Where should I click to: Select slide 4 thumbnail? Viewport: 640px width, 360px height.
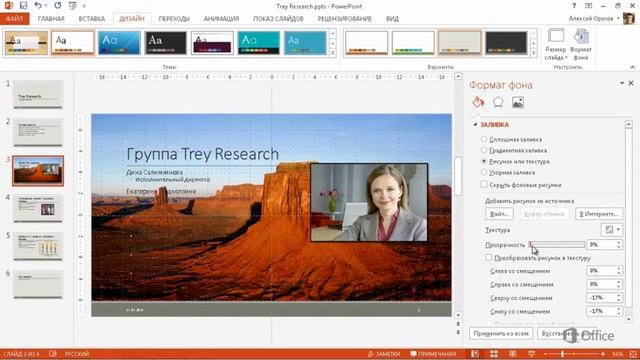tap(38, 209)
